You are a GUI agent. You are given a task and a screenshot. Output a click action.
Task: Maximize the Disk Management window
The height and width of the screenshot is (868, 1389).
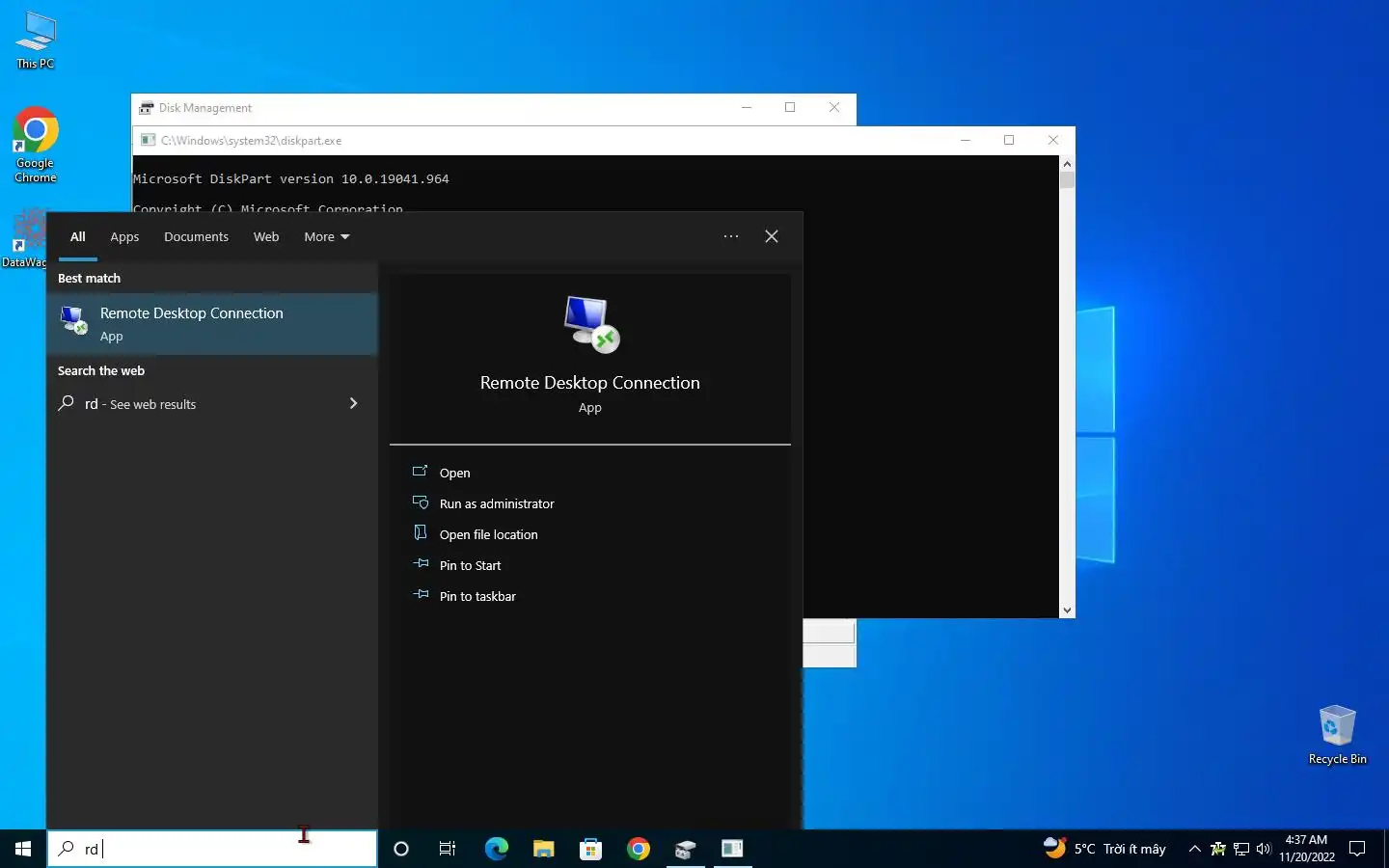[x=790, y=107]
